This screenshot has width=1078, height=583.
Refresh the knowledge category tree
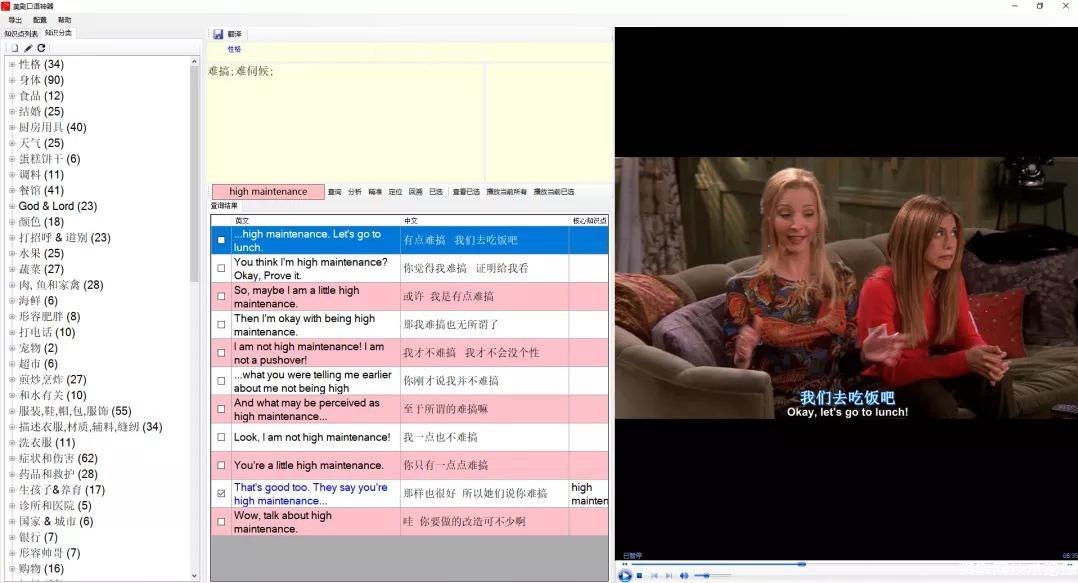pyautogui.click(x=41, y=48)
